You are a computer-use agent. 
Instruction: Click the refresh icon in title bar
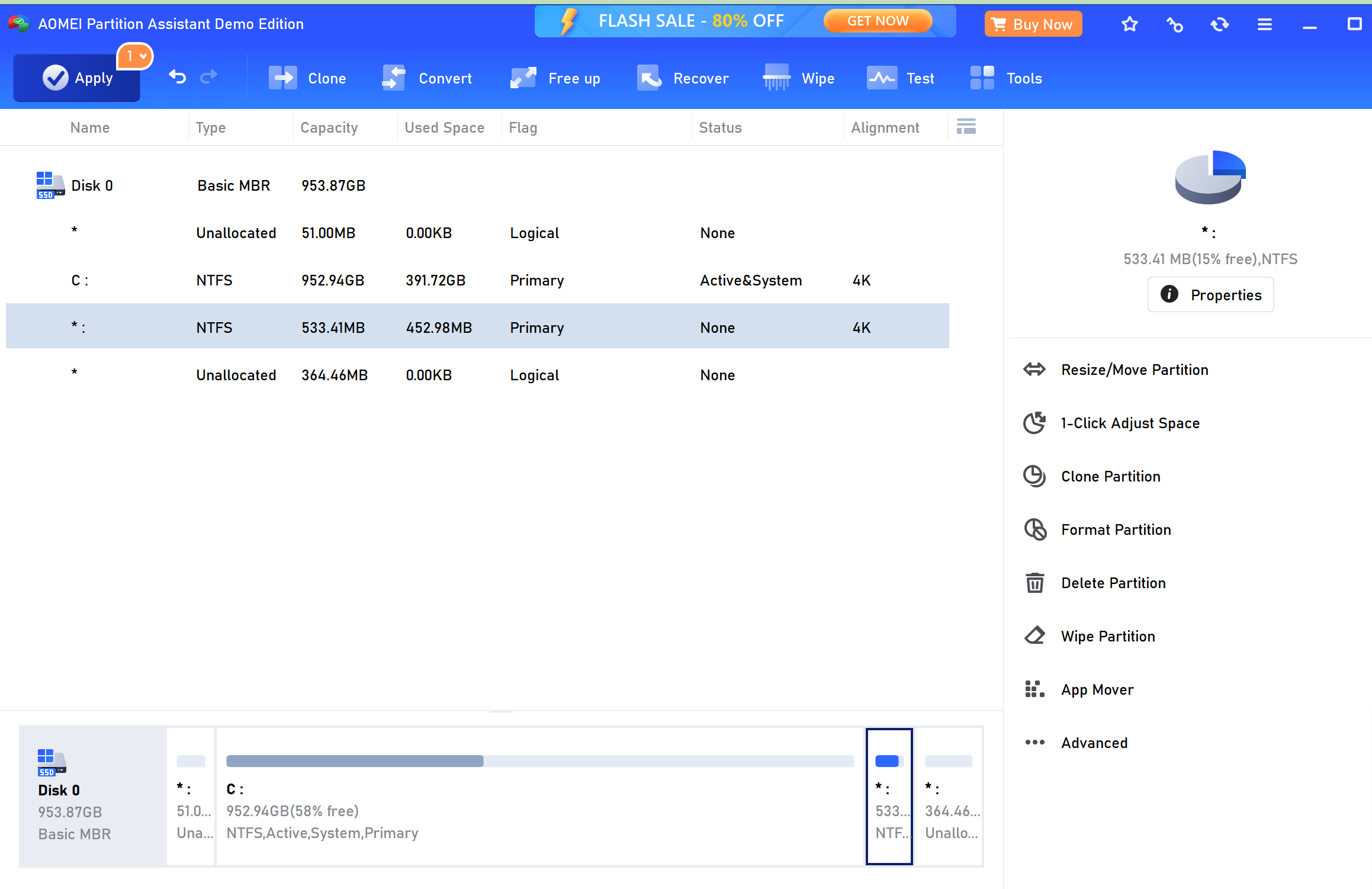click(1220, 24)
